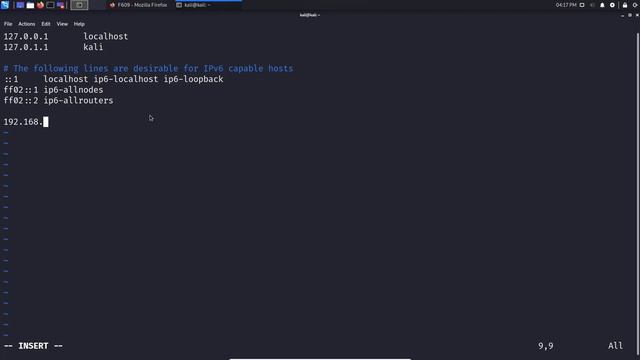Click the 9,9 cursor position indicator
640x360 pixels.
(546, 346)
